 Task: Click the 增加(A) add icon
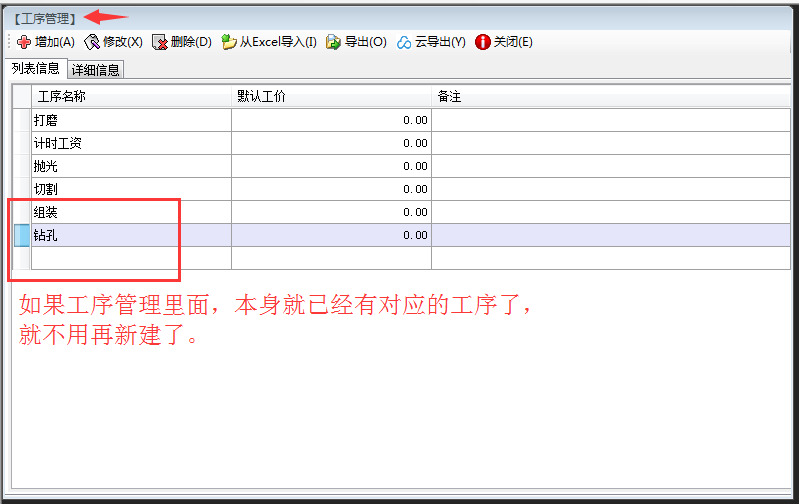click(x=24, y=42)
